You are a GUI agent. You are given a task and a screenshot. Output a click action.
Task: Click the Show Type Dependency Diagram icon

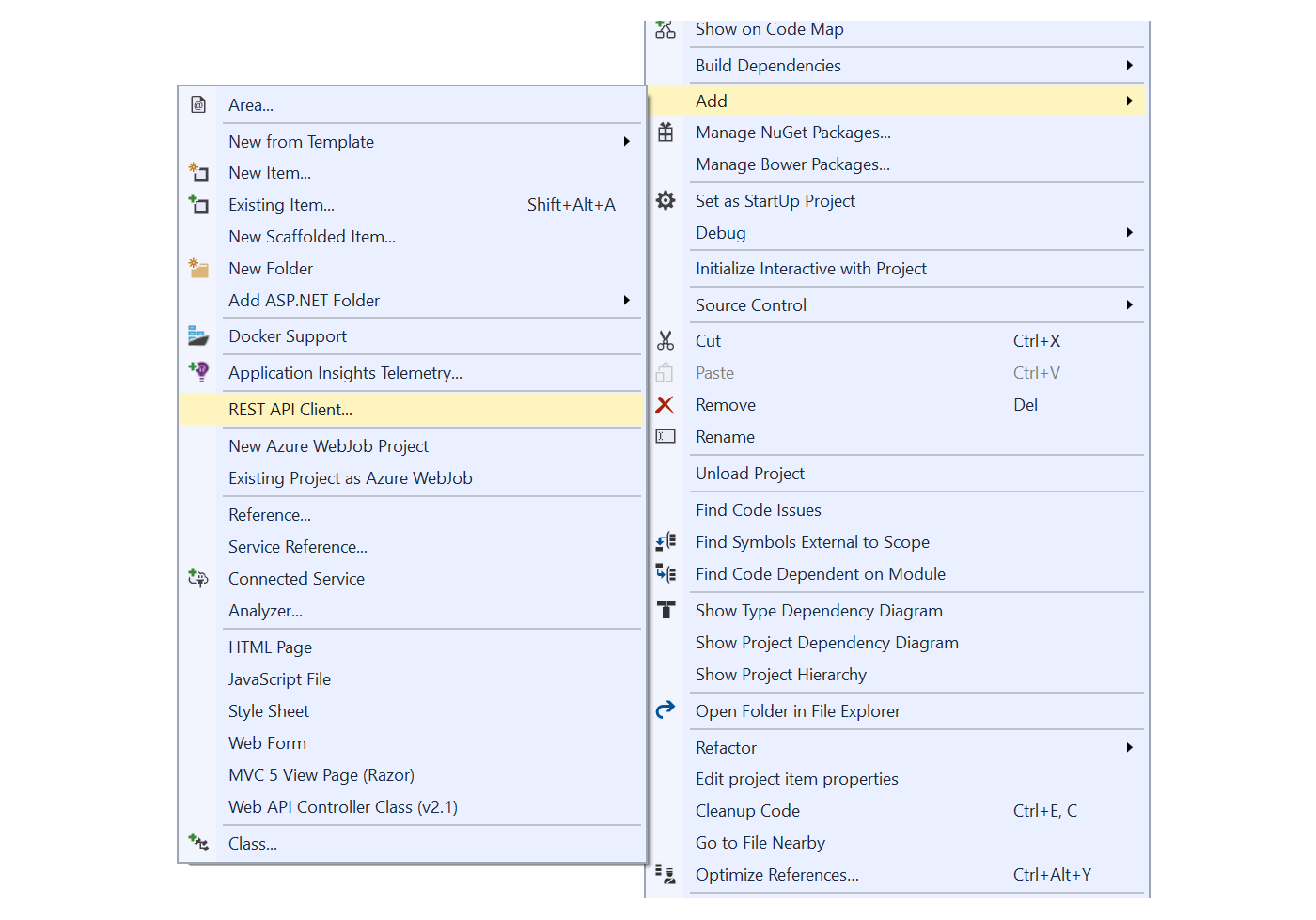pos(666,610)
